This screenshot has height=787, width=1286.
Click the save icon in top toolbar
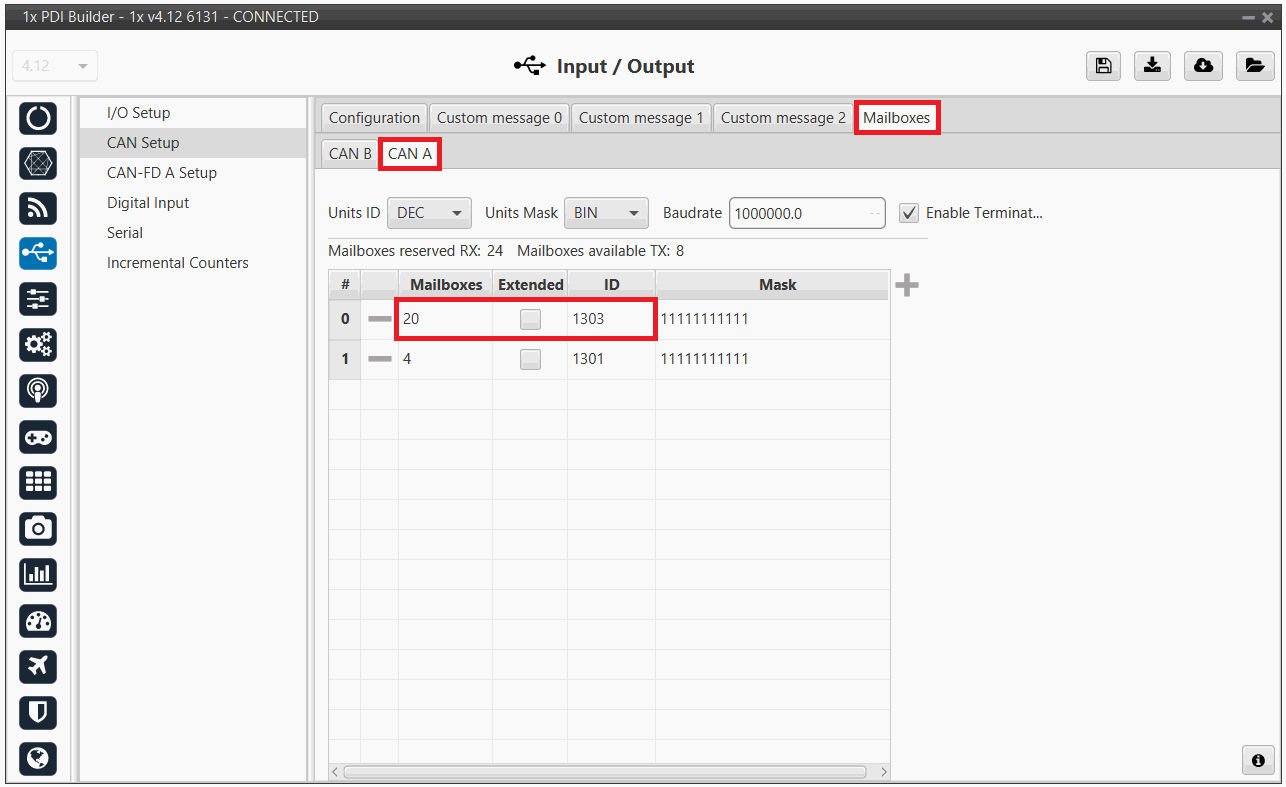coord(1103,66)
